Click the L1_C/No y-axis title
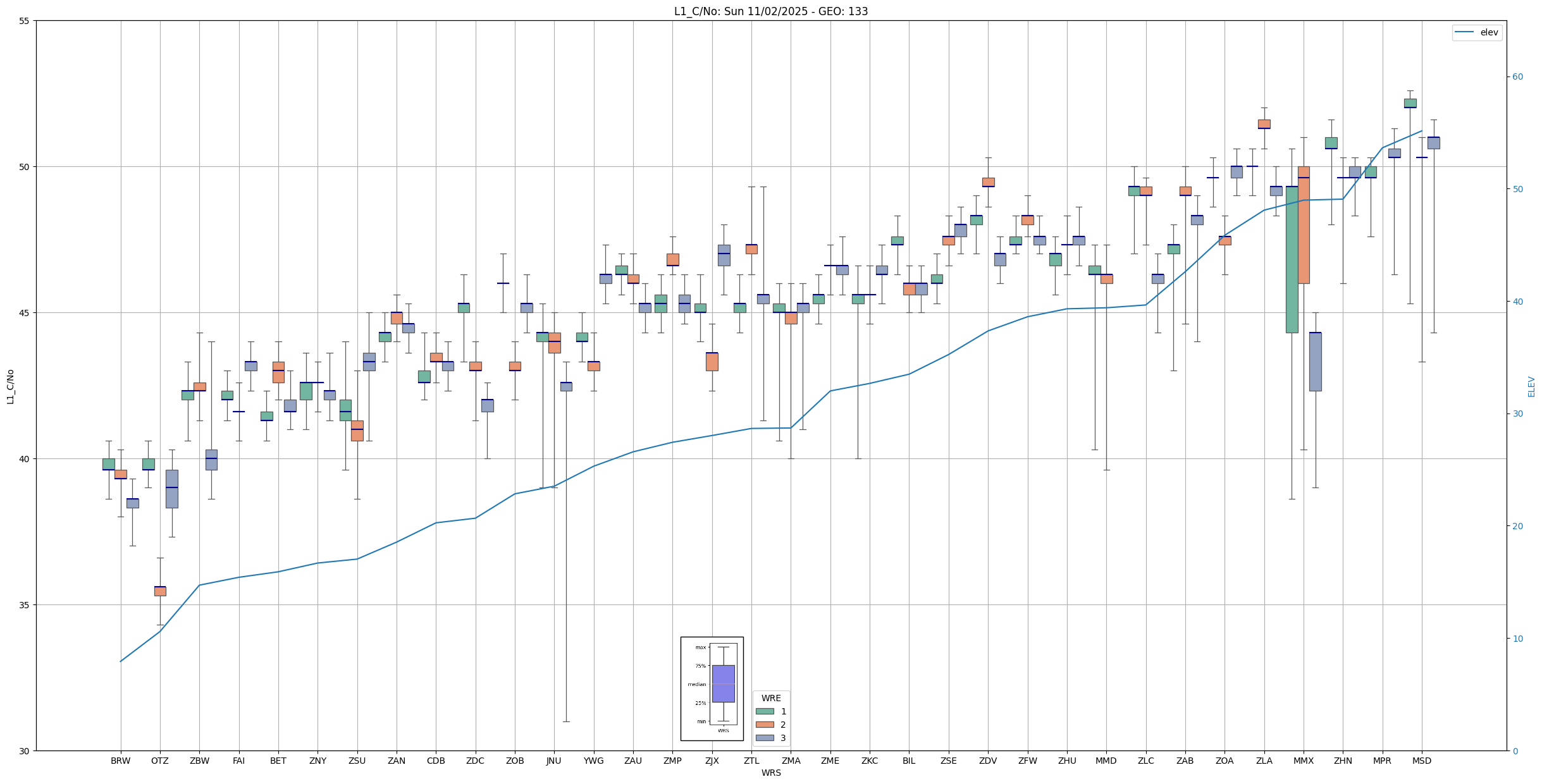 click(x=10, y=386)
